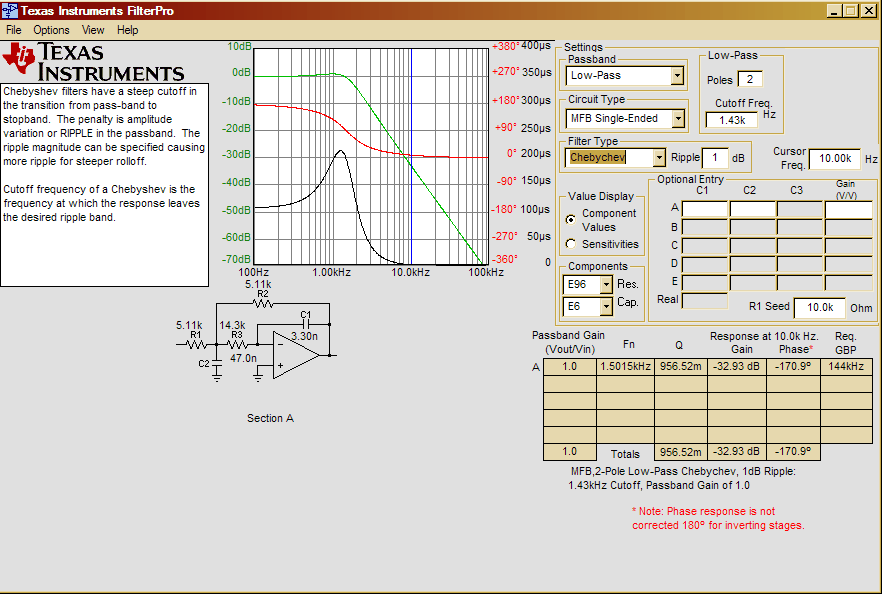882x594 pixels.
Task: Expand the E6 capacitor series dropdown
Action: 606,307
